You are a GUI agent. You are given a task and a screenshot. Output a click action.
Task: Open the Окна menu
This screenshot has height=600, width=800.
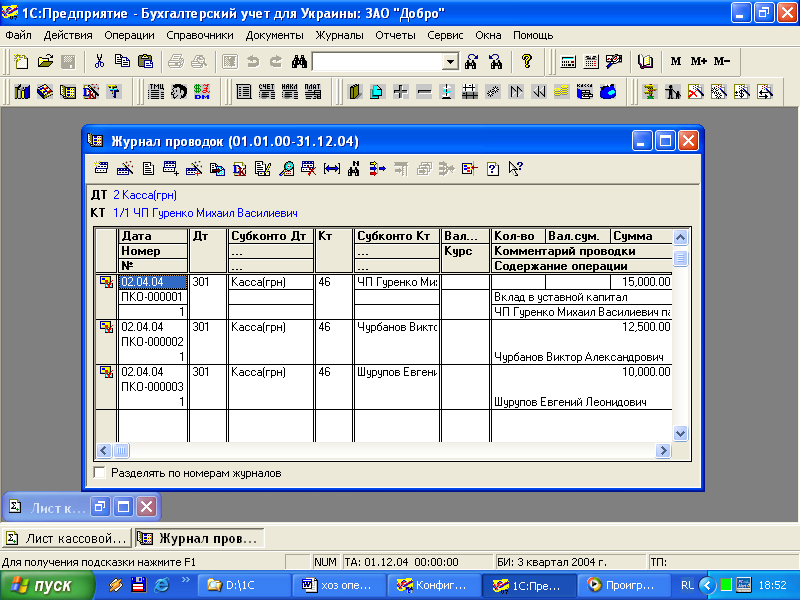(x=488, y=35)
